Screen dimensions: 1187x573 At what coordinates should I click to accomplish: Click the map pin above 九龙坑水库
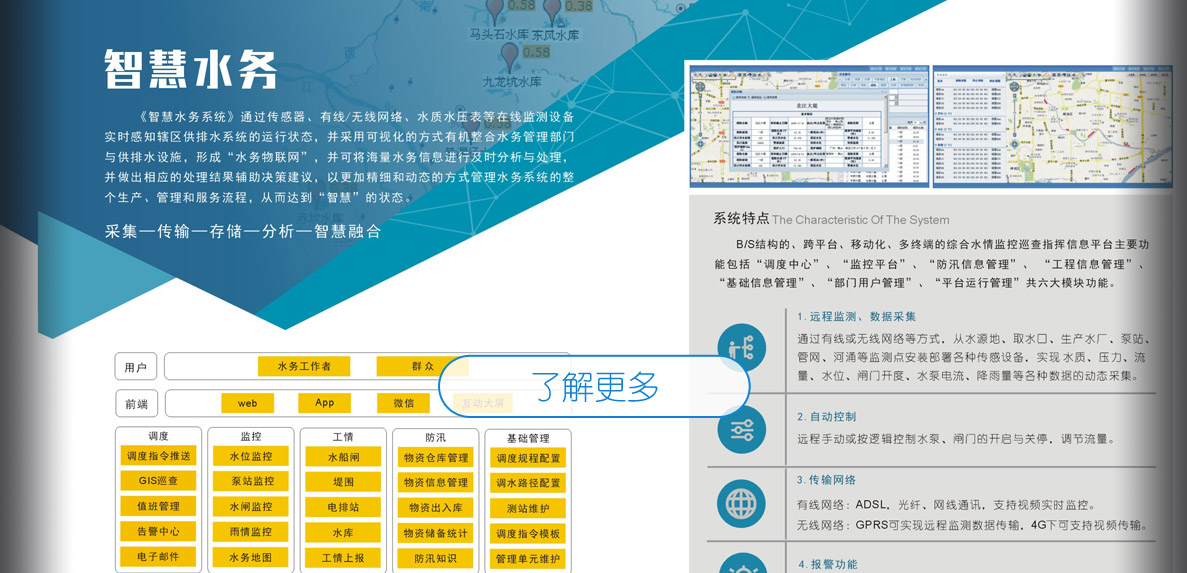[x=510, y=56]
